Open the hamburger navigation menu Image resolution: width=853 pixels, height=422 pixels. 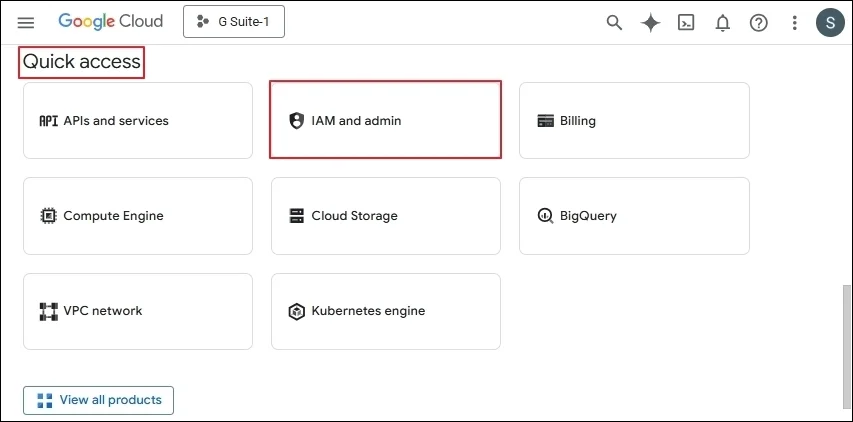tap(26, 22)
